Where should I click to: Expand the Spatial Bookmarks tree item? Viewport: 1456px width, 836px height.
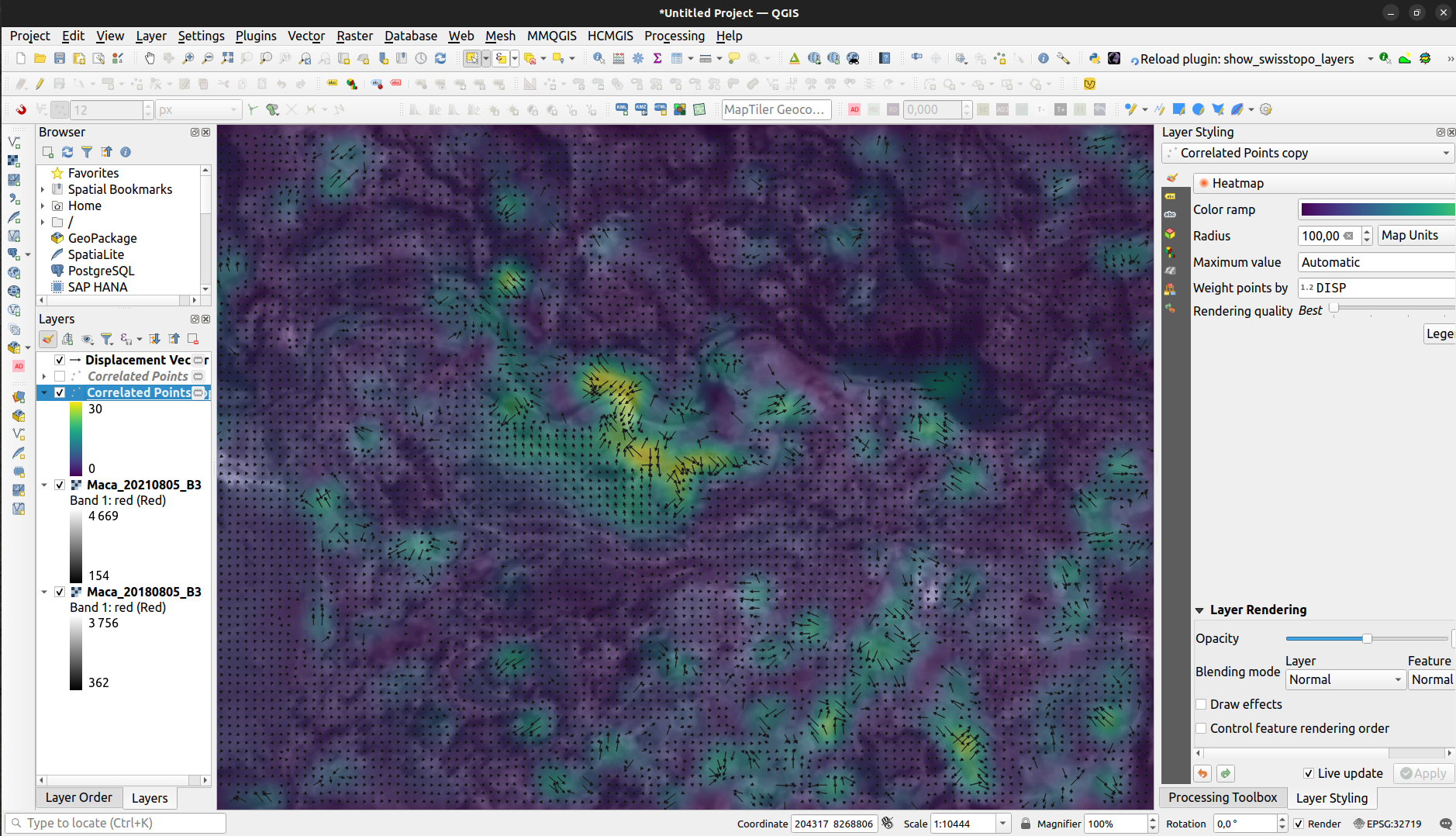tap(43, 189)
